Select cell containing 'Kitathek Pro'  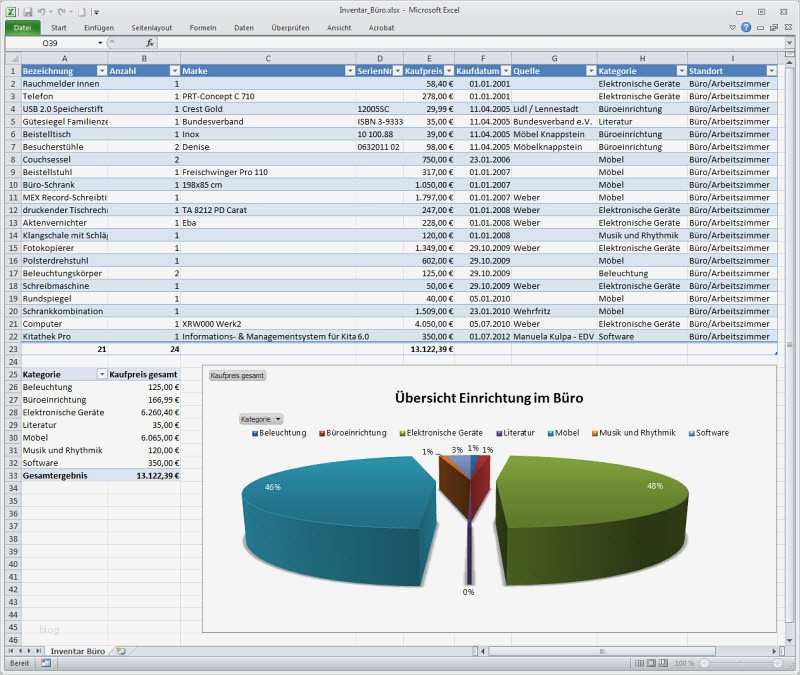(x=64, y=337)
